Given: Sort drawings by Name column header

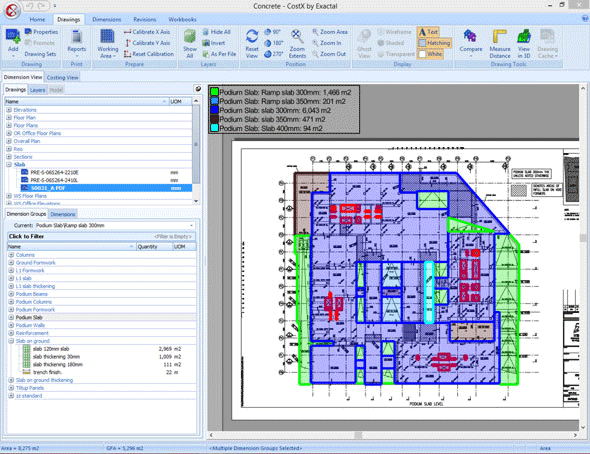Looking at the screenshot, I should [86, 102].
